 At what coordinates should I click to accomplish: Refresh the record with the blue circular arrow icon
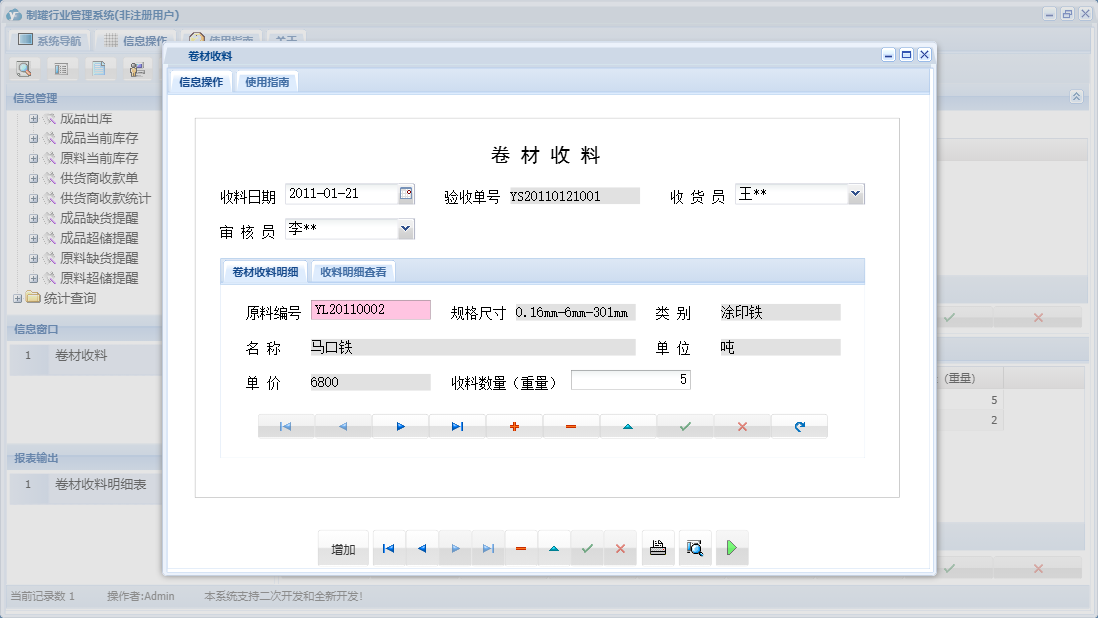click(797, 425)
